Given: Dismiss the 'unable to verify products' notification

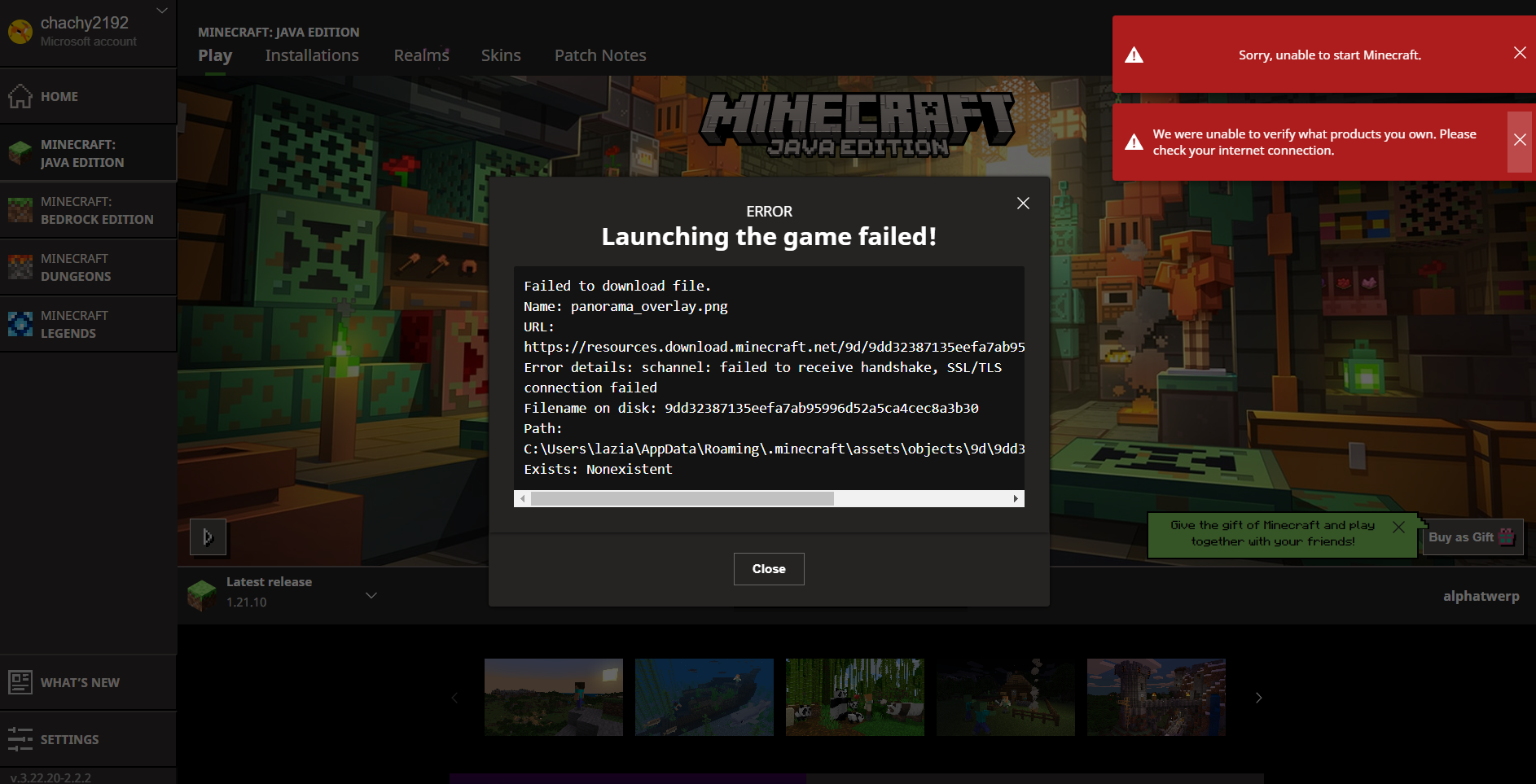Looking at the screenshot, I should tap(1520, 140).
